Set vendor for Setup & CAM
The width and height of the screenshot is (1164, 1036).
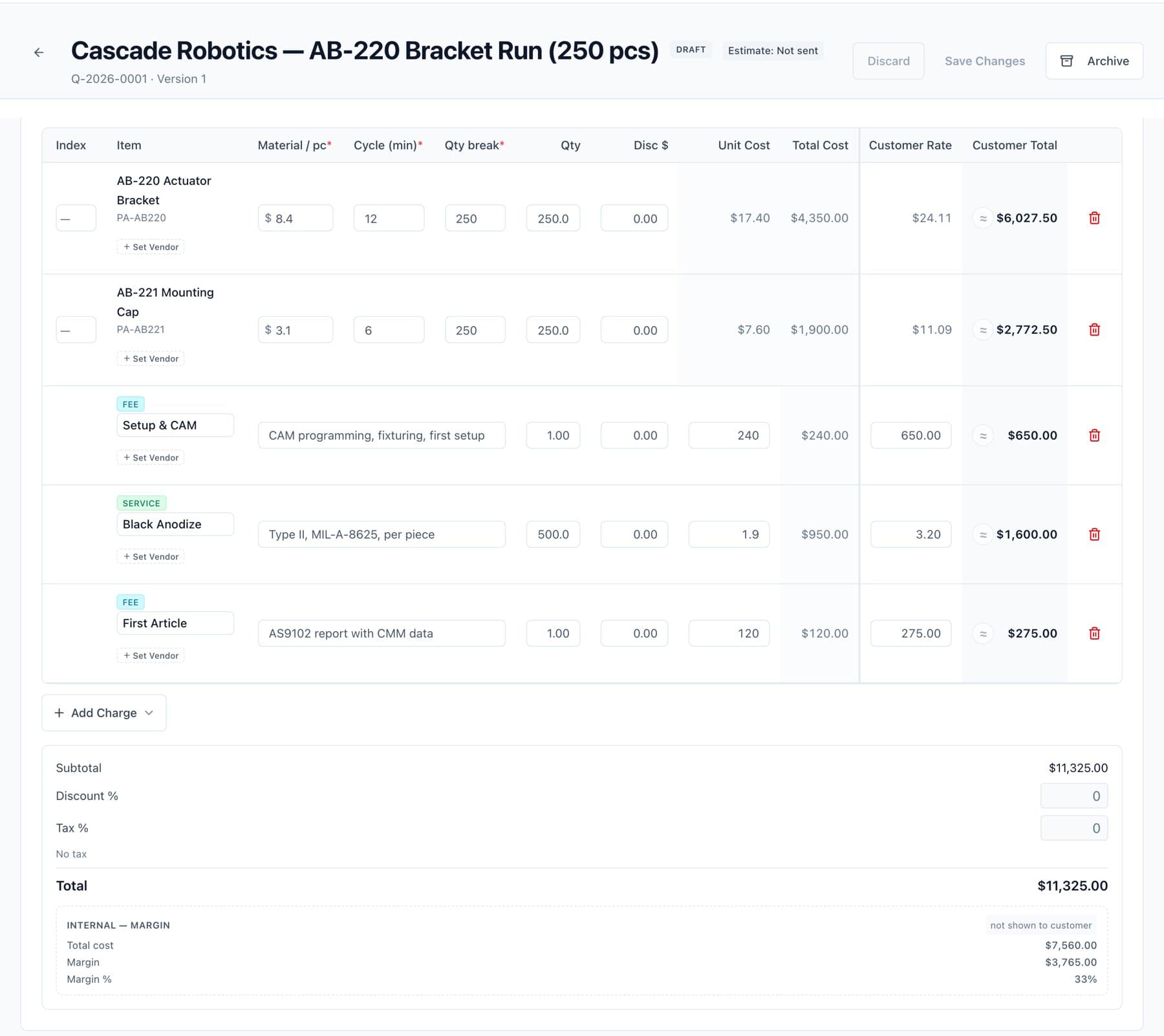151,458
